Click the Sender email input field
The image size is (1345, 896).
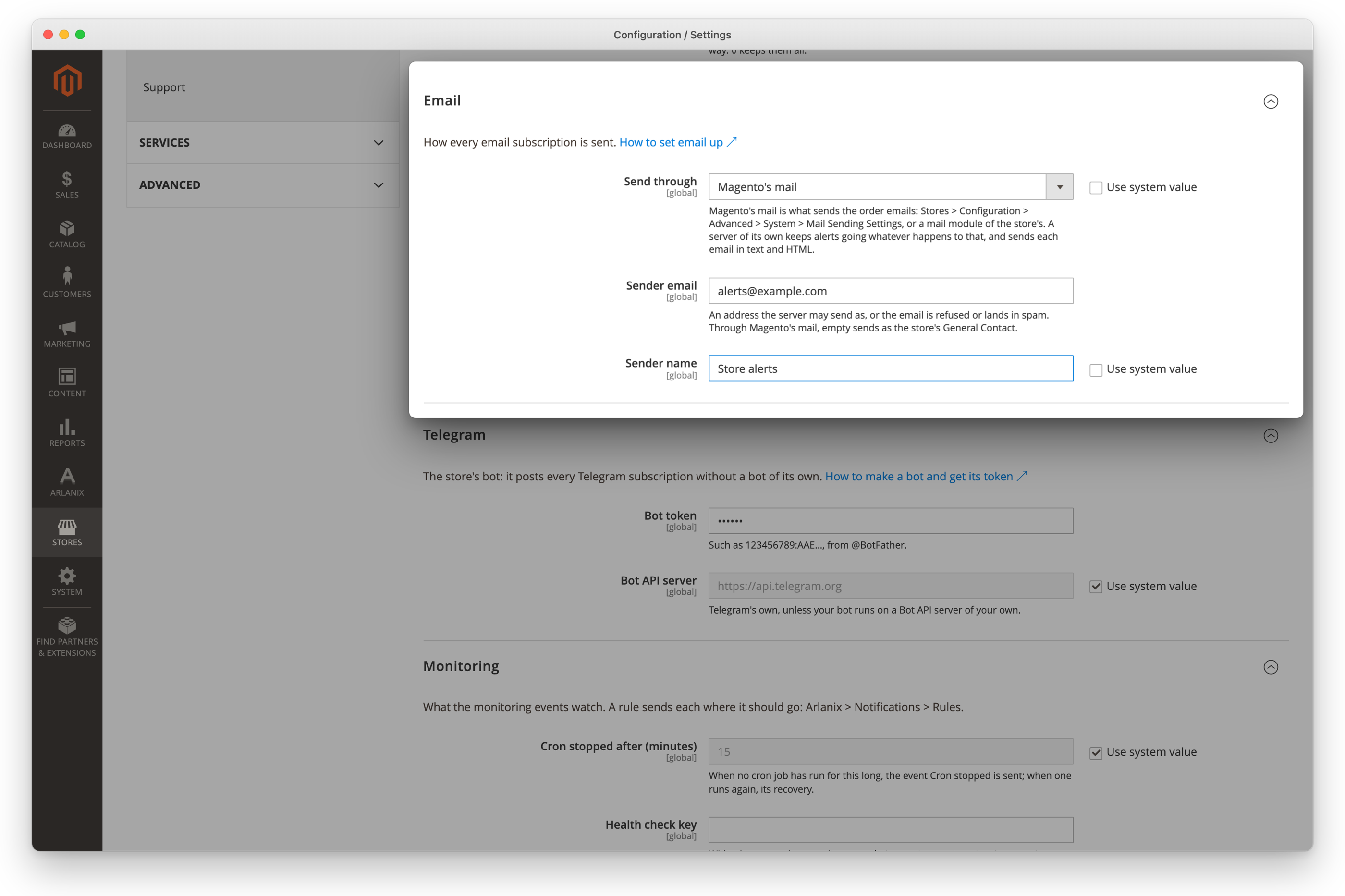890,291
